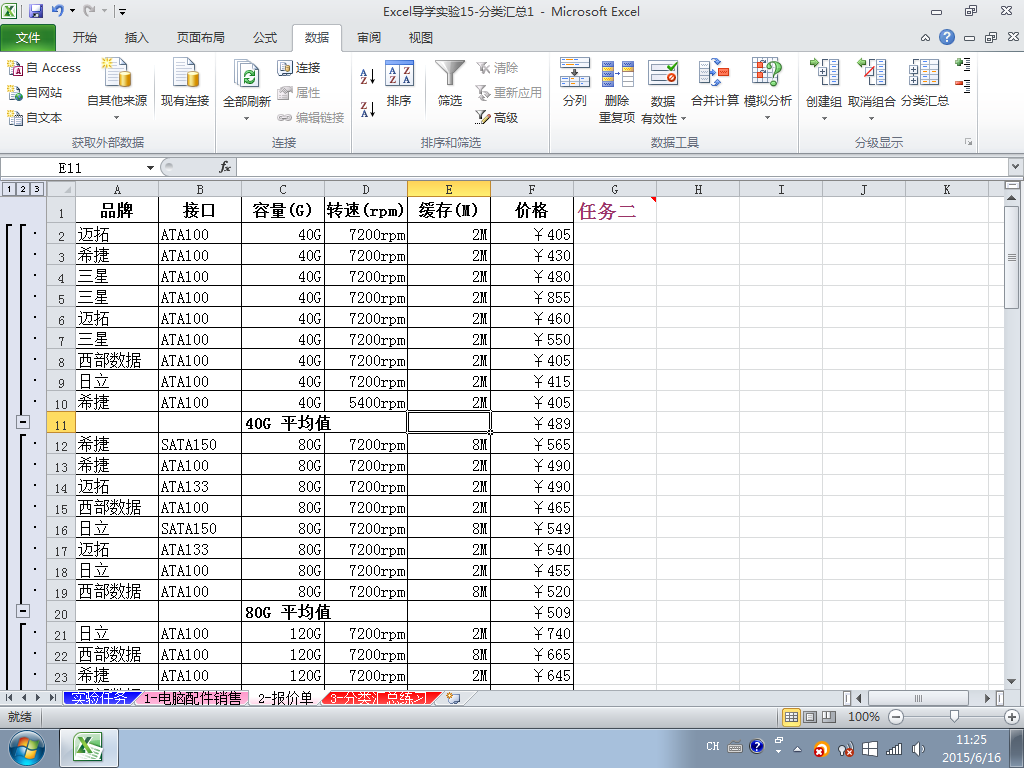The image size is (1024, 768).
Task: Click the zoom slider handle
Action: (x=954, y=717)
